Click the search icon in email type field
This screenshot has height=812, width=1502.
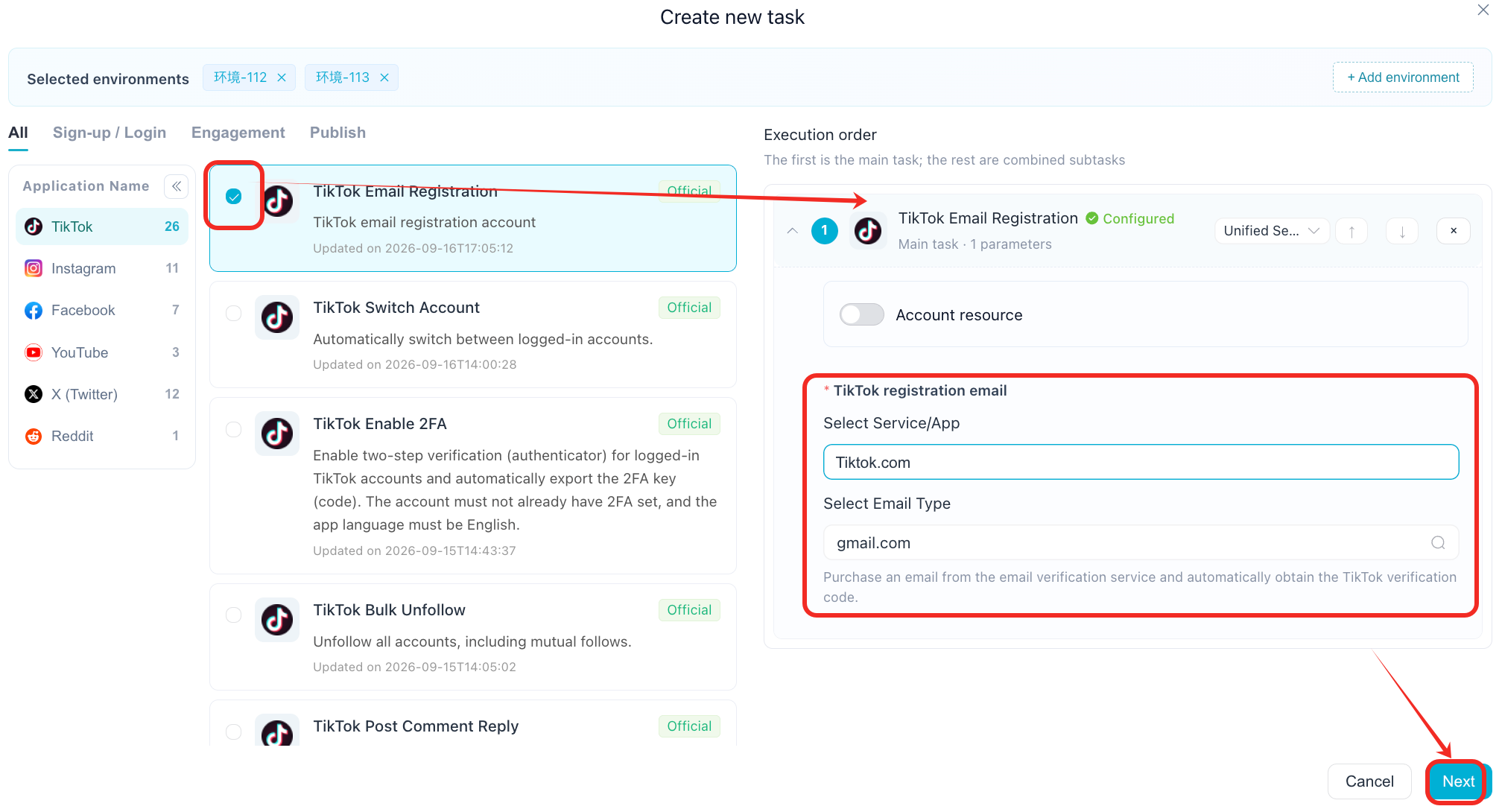[1438, 543]
